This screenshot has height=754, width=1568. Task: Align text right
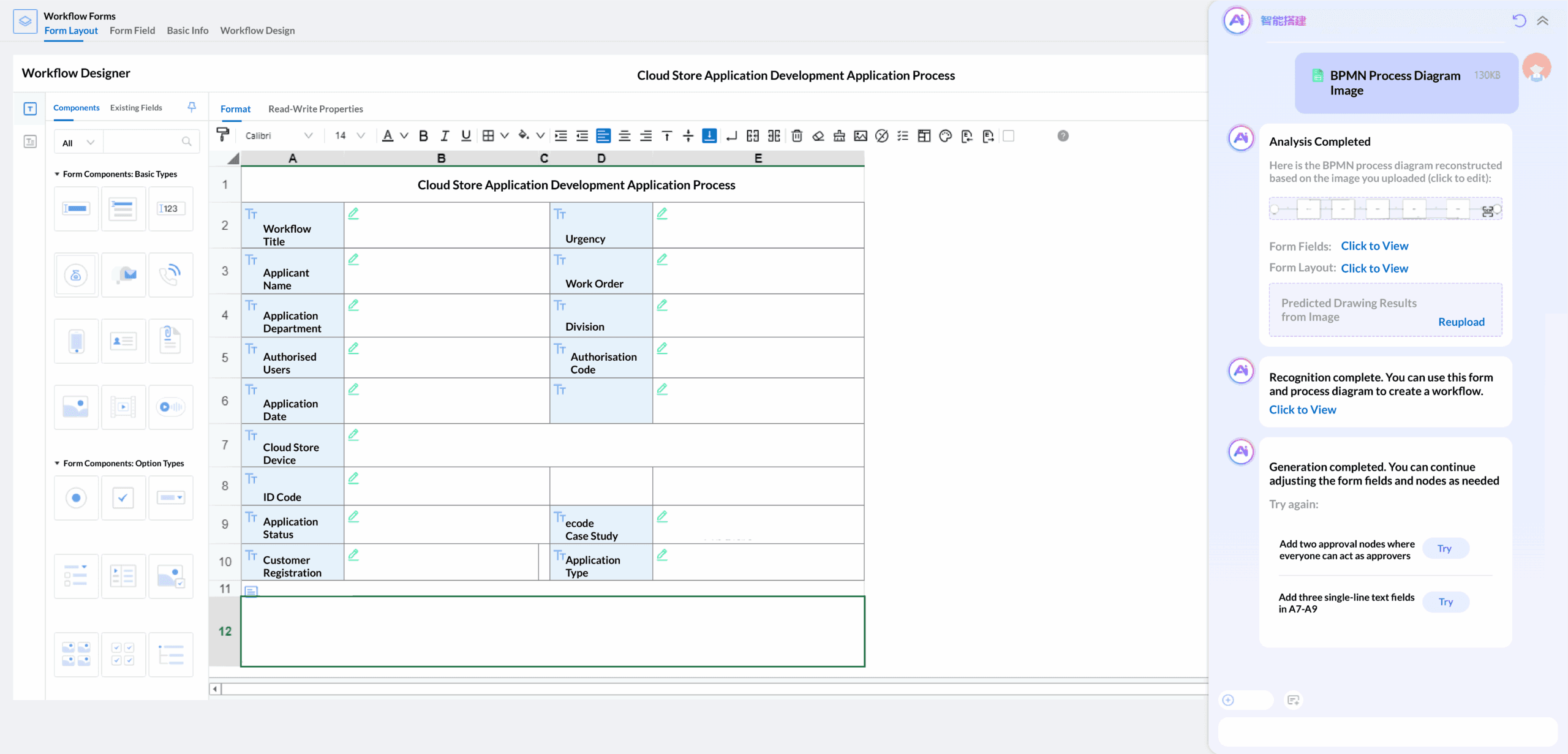point(646,136)
